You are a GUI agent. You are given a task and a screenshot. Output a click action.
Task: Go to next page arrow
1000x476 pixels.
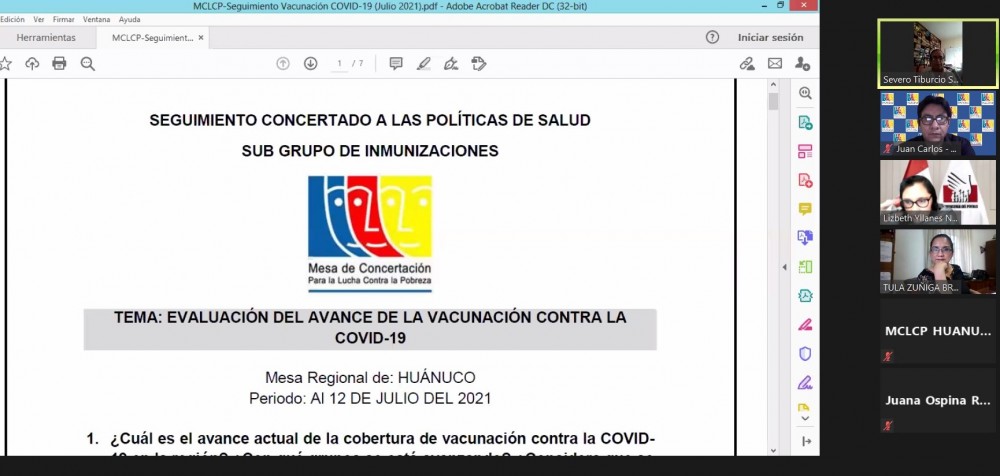click(x=310, y=64)
